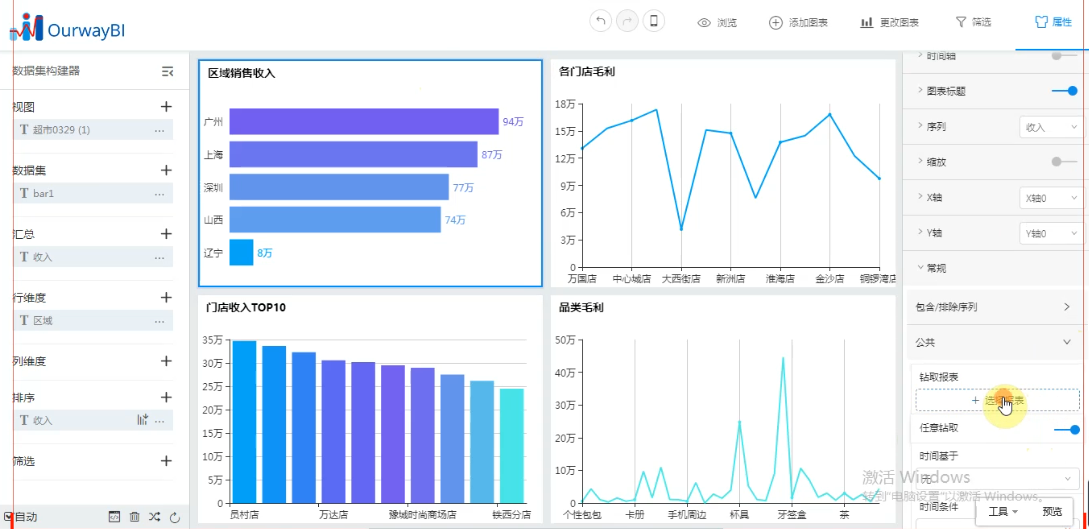Turn off the 图表标题 switch

pos(1065,91)
